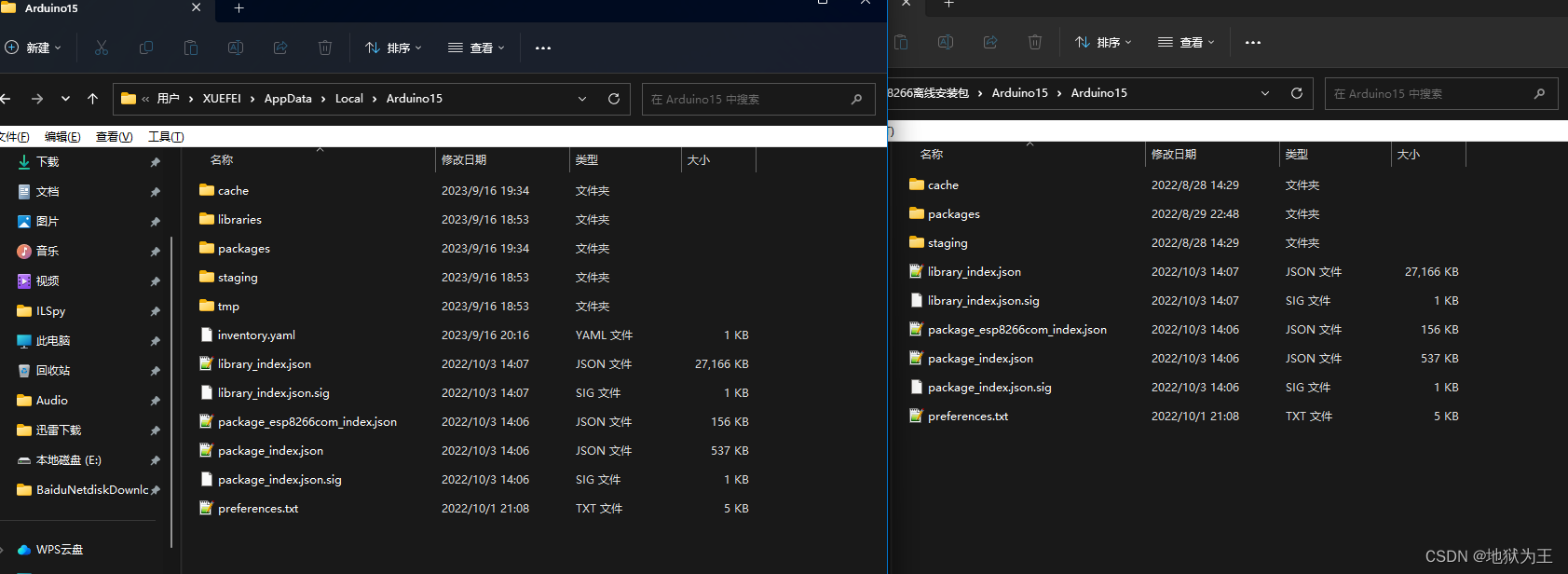Click the Delete trash icon in left window
The image size is (1568, 574).
325,48
